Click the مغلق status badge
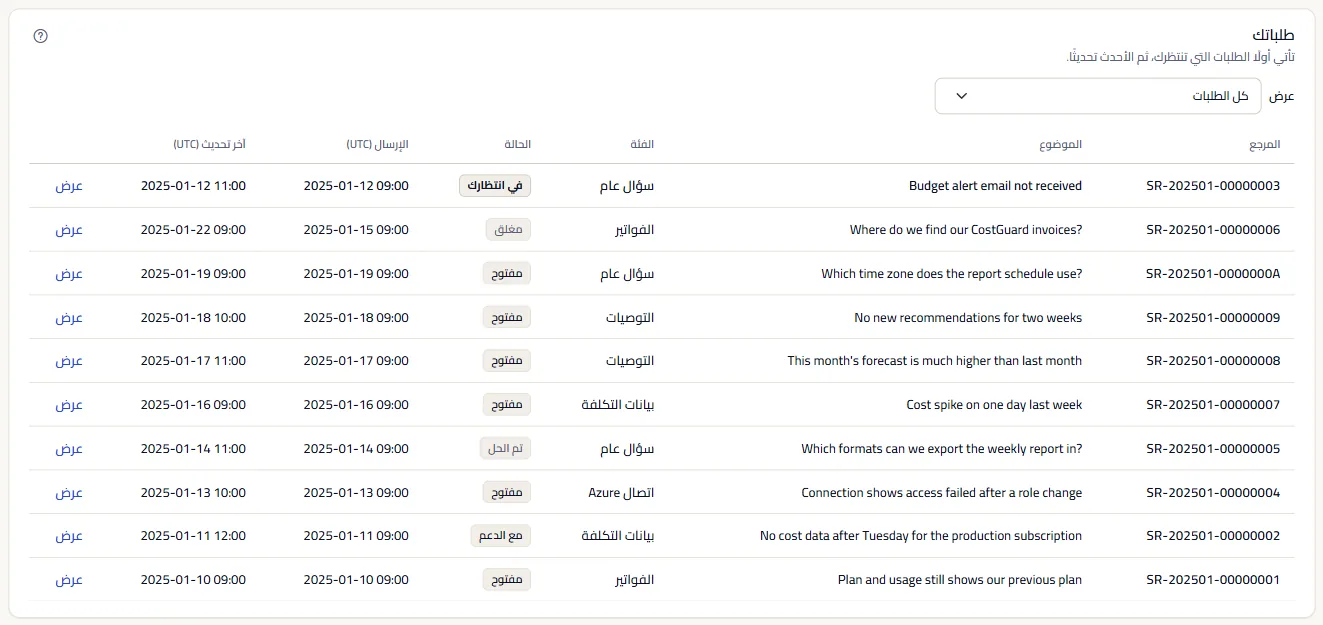This screenshot has width=1323, height=625. 509,230
